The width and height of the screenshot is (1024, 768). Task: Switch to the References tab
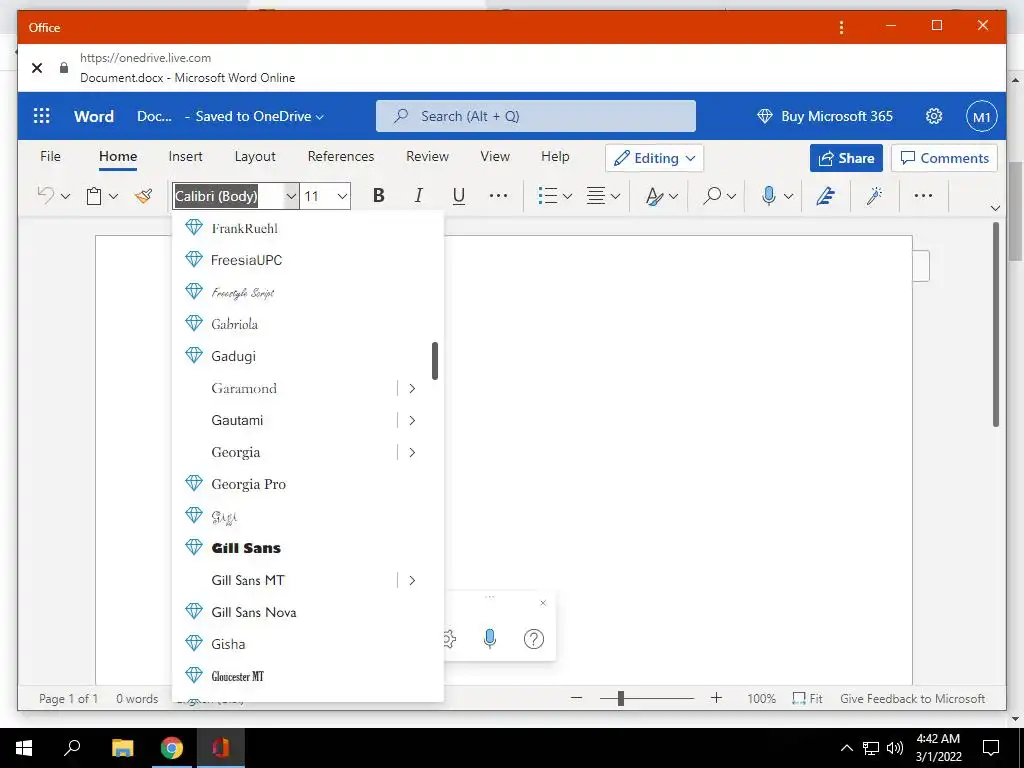(341, 156)
